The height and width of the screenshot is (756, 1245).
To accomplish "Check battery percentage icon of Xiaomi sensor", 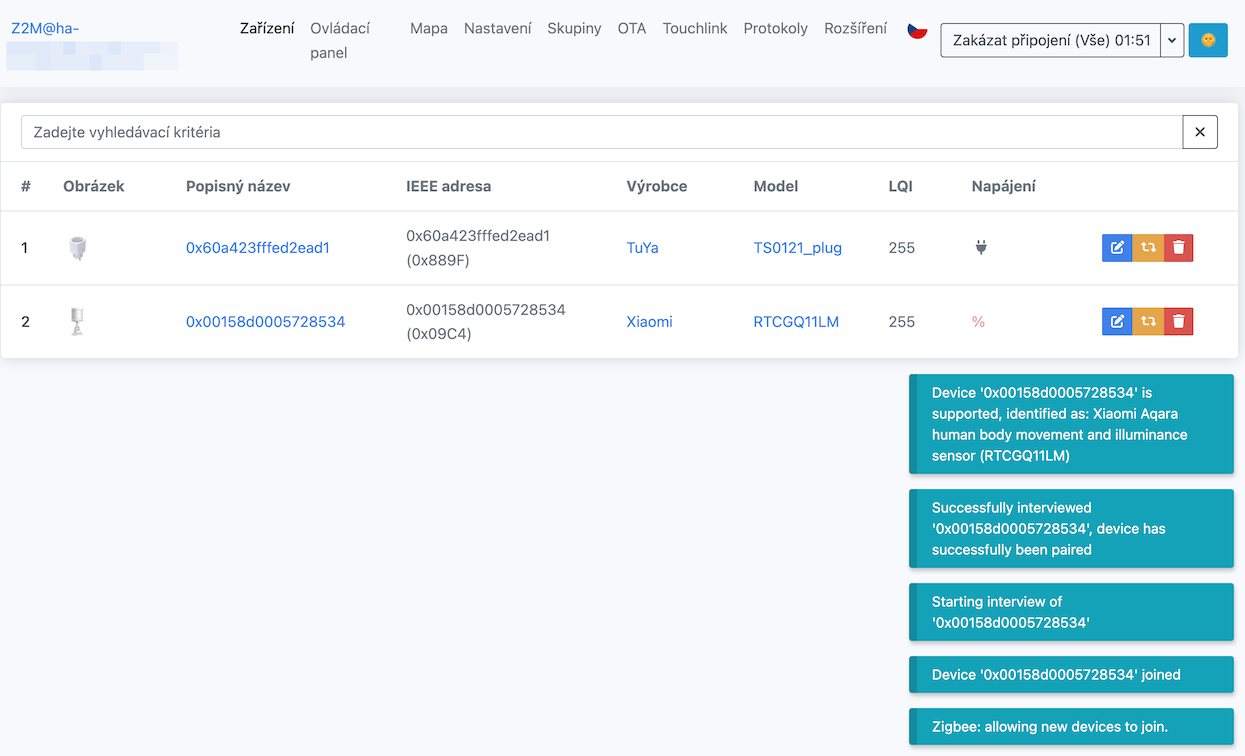I will click(981, 321).
